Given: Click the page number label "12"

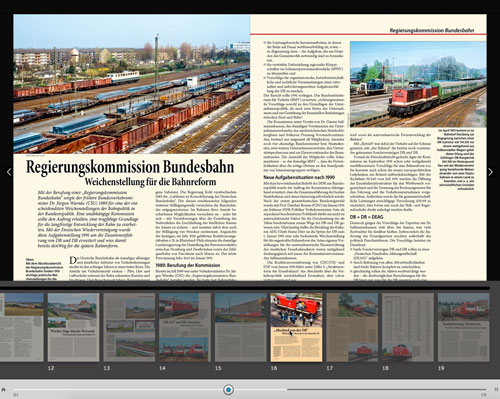Looking at the screenshot, I should pos(51,368).
